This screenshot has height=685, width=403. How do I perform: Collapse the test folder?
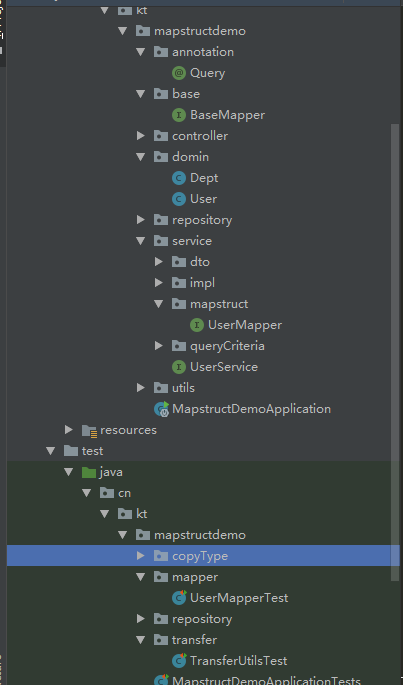pos(51,450)
